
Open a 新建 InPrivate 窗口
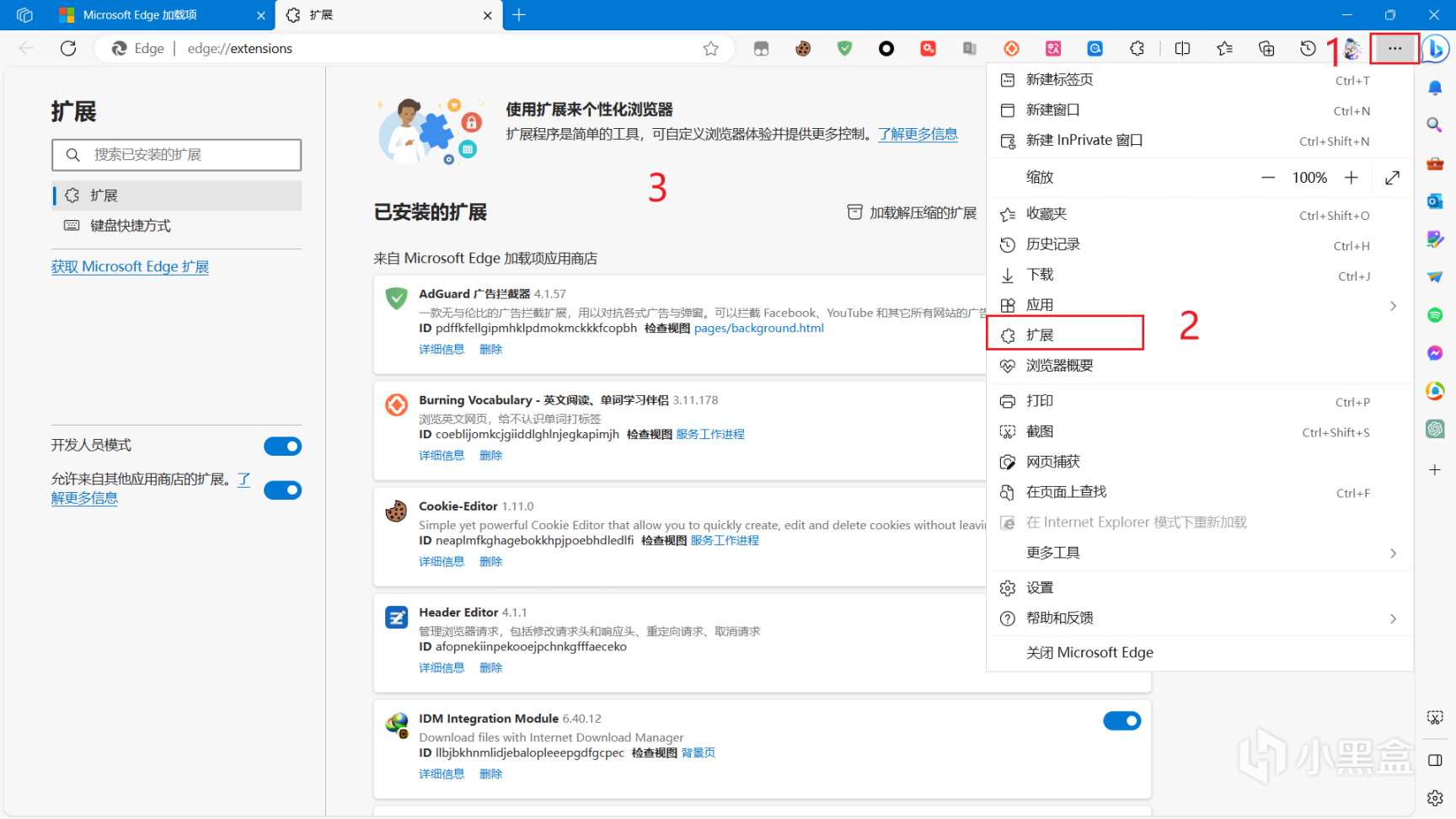(x=1199, y=141)
